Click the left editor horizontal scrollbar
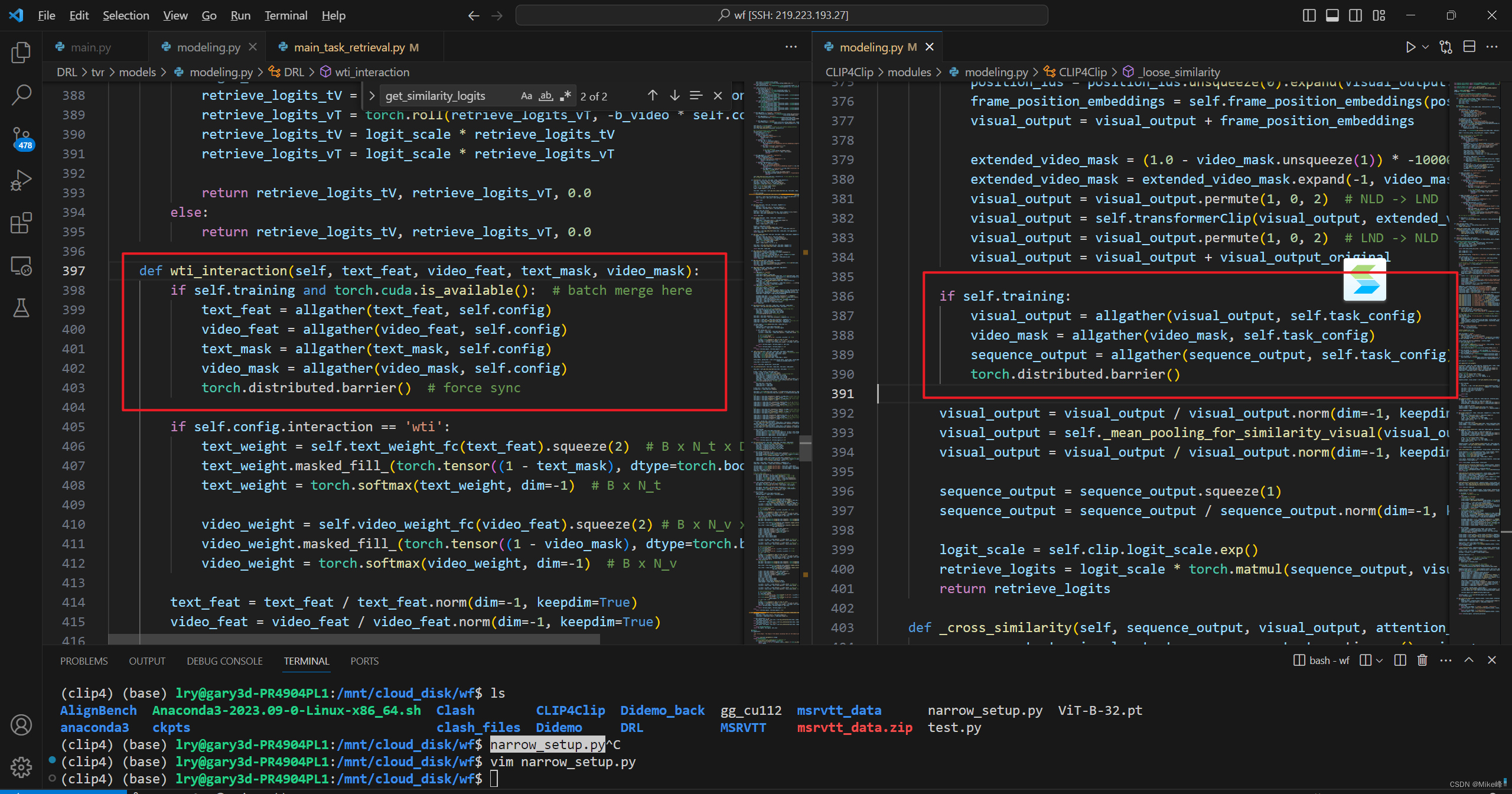Viewport: 1512px width, 794px height. click(x=354, y=639)
